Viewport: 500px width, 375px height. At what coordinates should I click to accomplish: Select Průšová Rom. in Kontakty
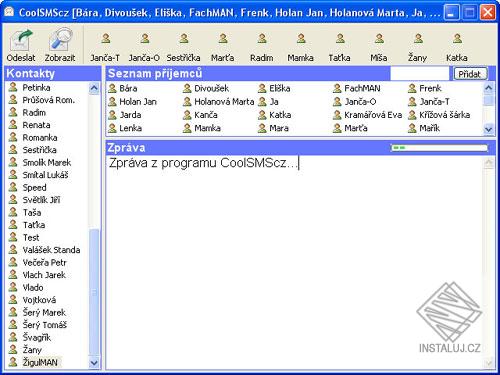coord(42,100)
